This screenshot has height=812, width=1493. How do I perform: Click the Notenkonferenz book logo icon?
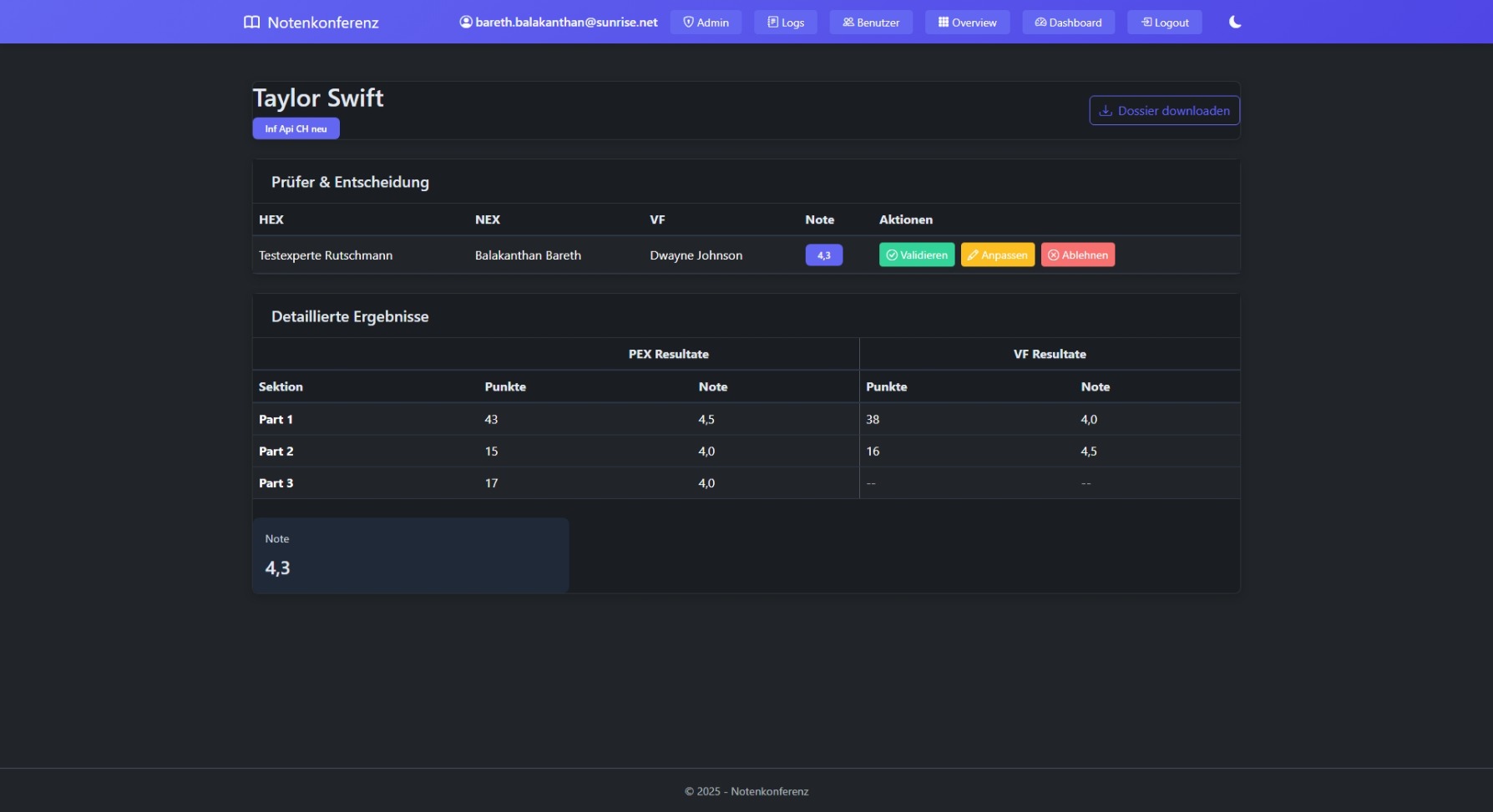tap(251, 23)
